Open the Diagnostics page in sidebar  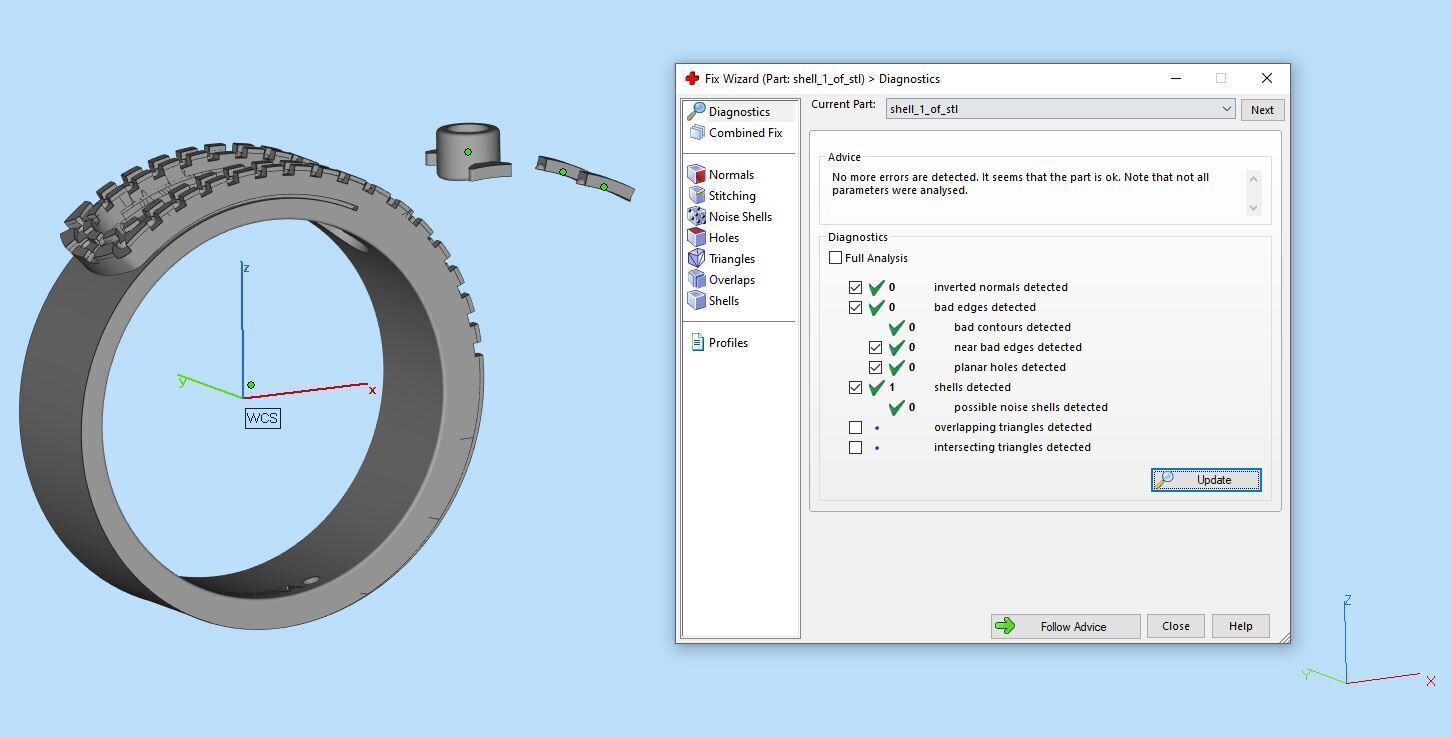click(740, 111)
